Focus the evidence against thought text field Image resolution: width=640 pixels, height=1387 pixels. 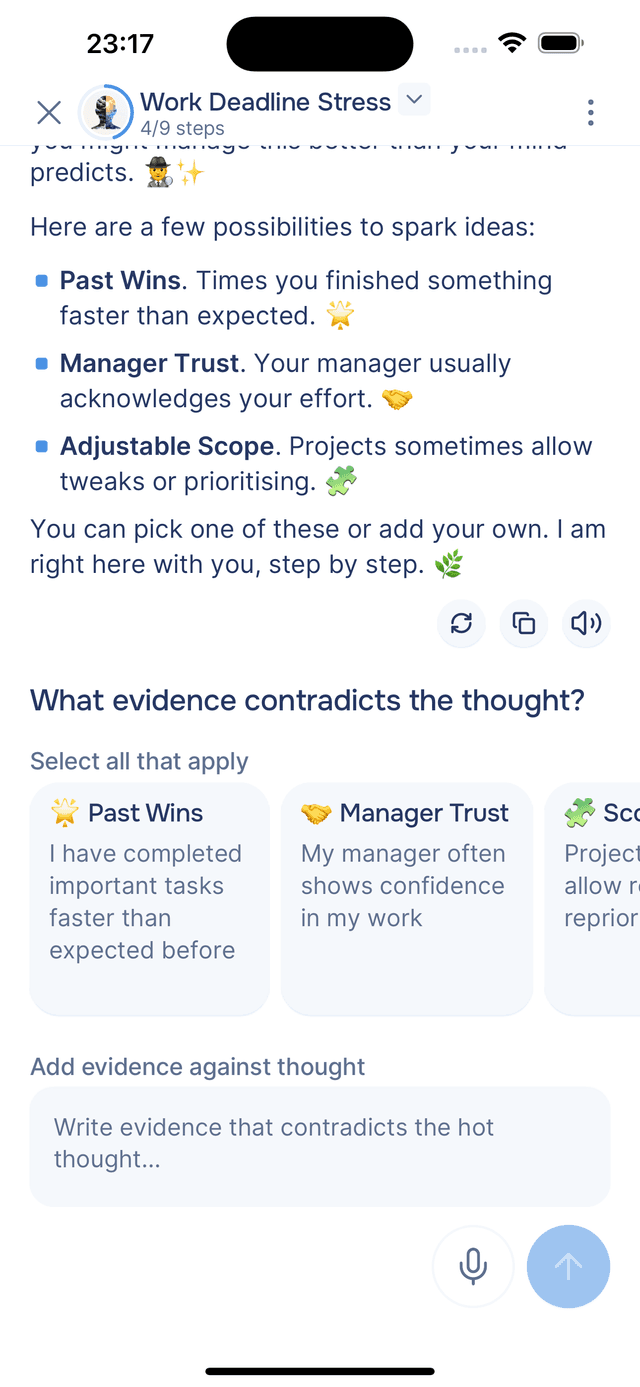click(320, 1146)
